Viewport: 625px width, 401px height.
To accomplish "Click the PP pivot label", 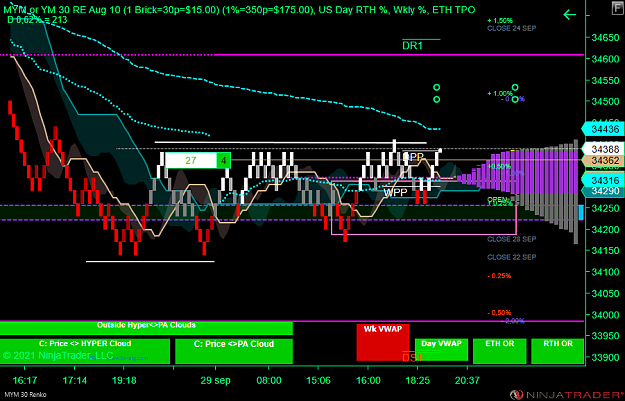I will coord(413,157).
